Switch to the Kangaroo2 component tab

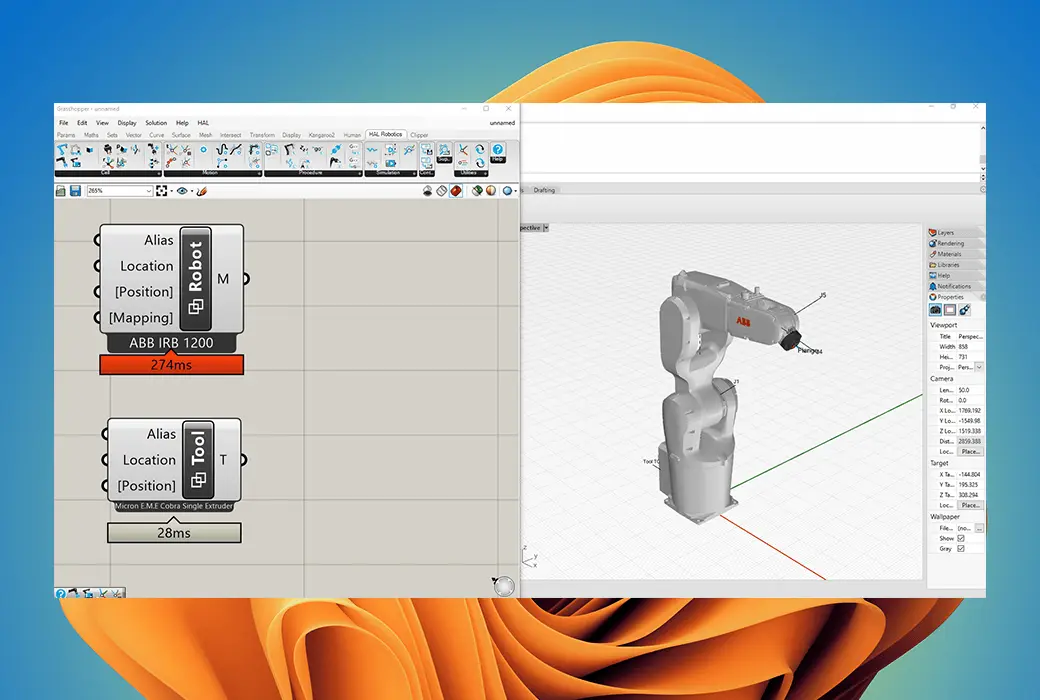pyautogui.click(x=322, y=135)
